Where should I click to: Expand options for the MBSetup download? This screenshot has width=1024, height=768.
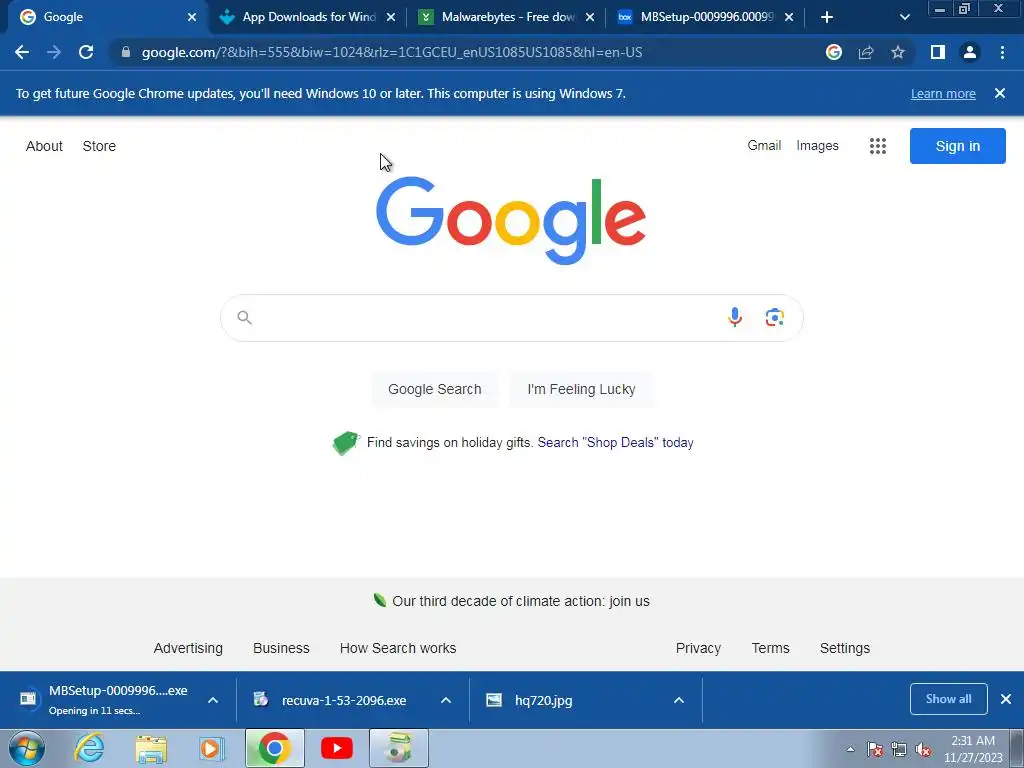[x=213, y=700]
